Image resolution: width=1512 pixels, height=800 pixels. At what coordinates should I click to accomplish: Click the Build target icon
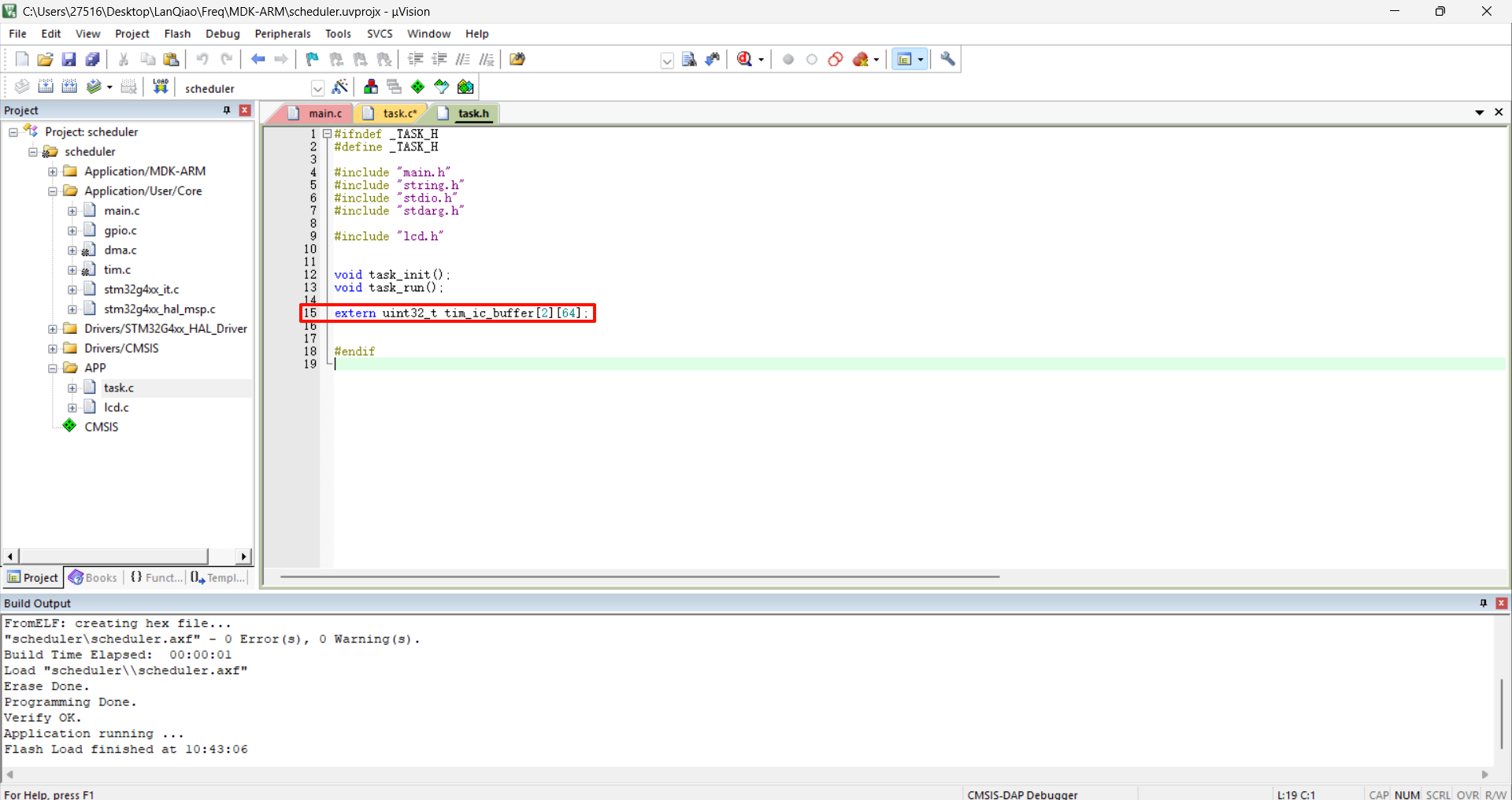click(46, 87)
